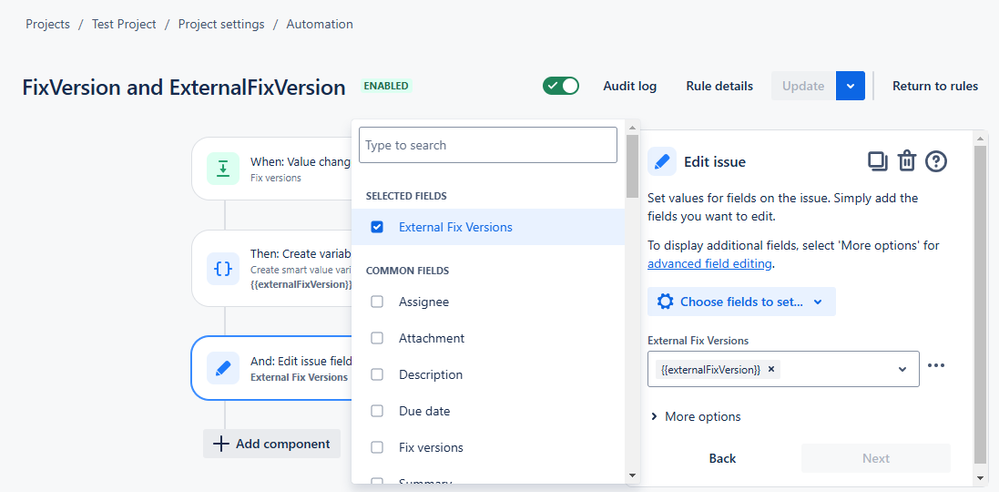Viewport: 999px width, 492px height.
Task: Check the Assignee field checkbox
Action: 377,301
